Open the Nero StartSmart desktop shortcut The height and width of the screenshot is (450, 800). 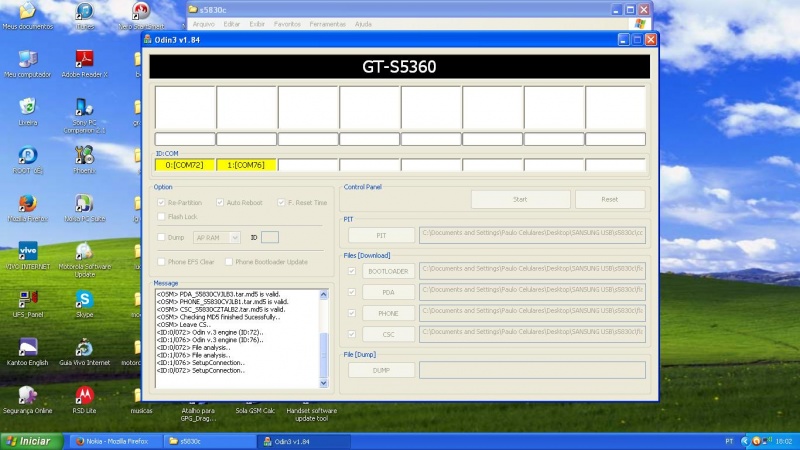(141, 15)
